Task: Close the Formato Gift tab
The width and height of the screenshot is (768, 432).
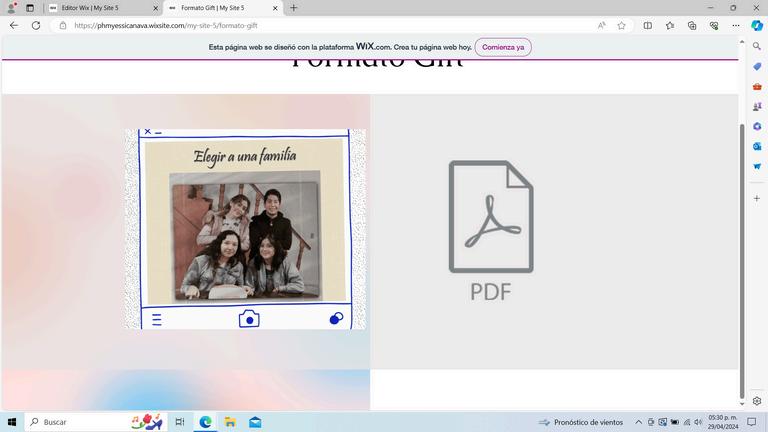Action: click(275, 8)
